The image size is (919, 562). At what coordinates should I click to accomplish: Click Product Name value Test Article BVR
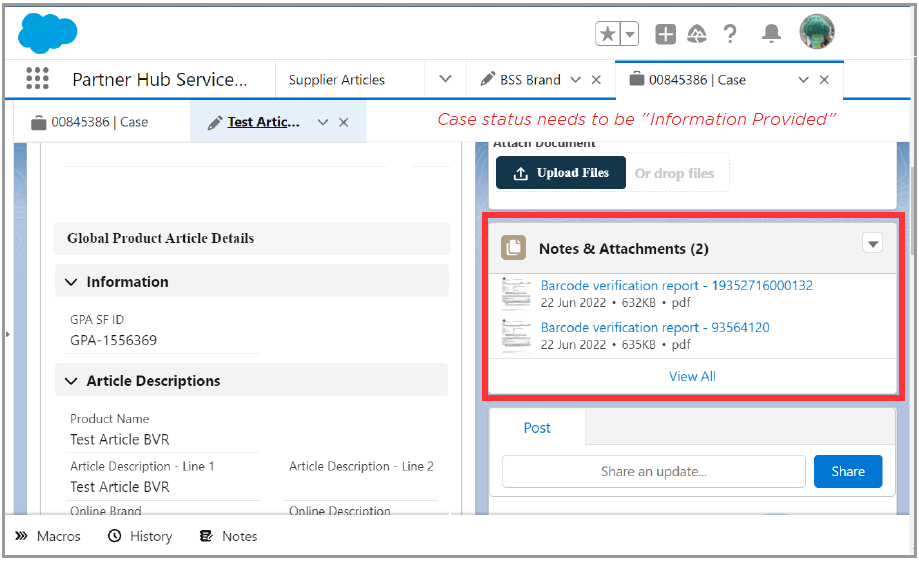pyautogui.click(x=120, y=440)
